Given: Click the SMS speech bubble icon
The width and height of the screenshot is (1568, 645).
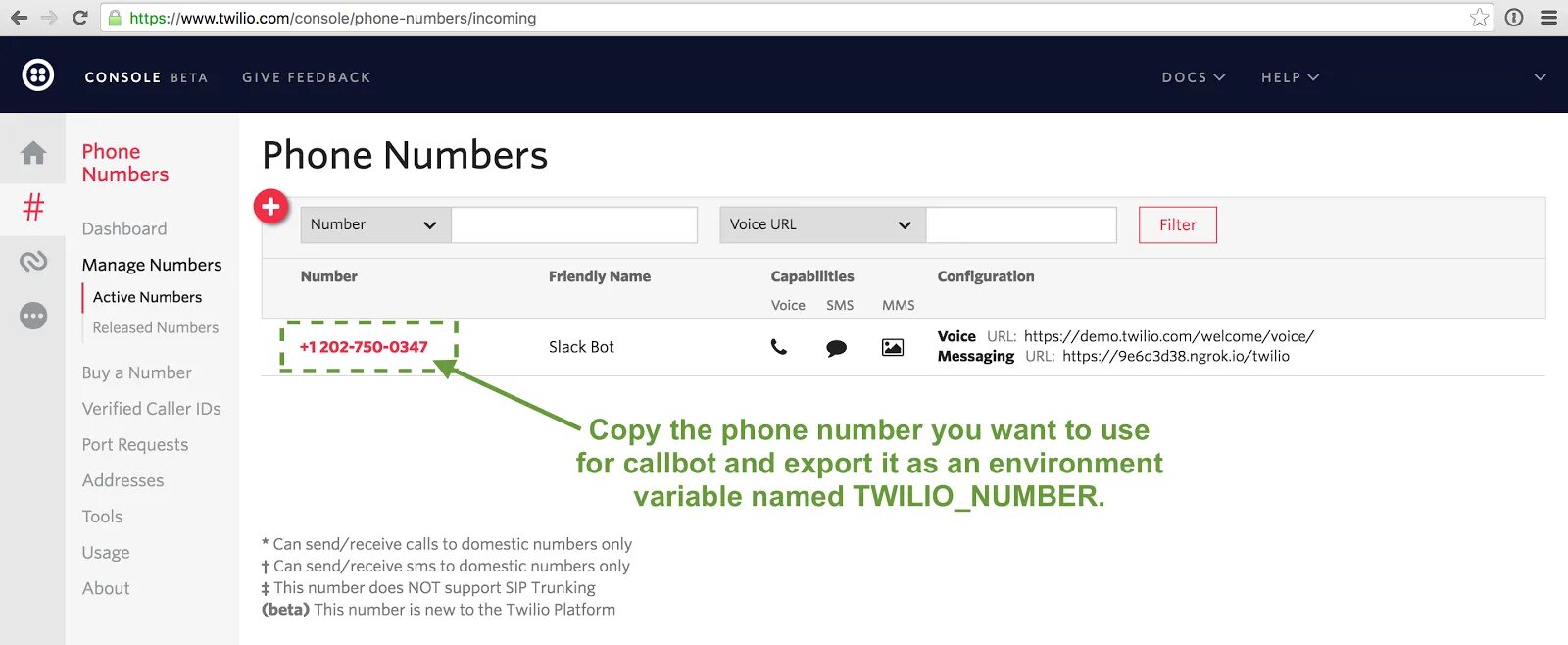Looking at the screenshot, I should (x=836, y=348).
